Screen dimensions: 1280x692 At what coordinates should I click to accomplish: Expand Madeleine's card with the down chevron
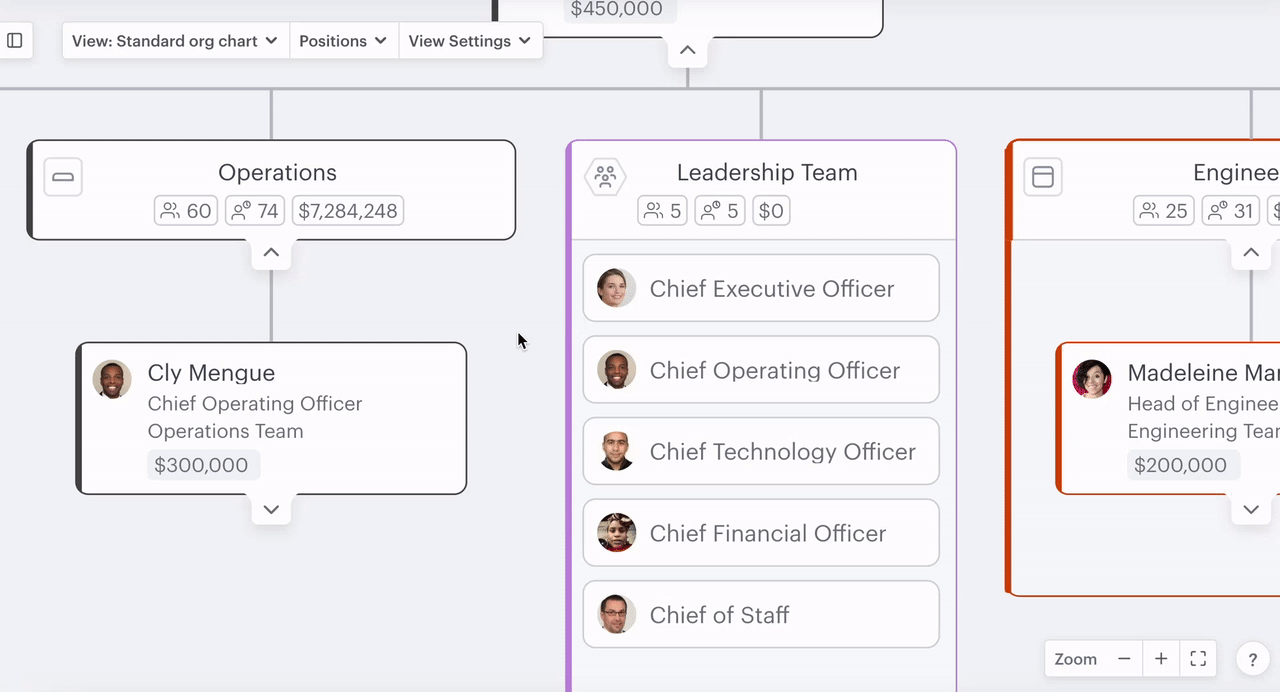click(1250, 509)
